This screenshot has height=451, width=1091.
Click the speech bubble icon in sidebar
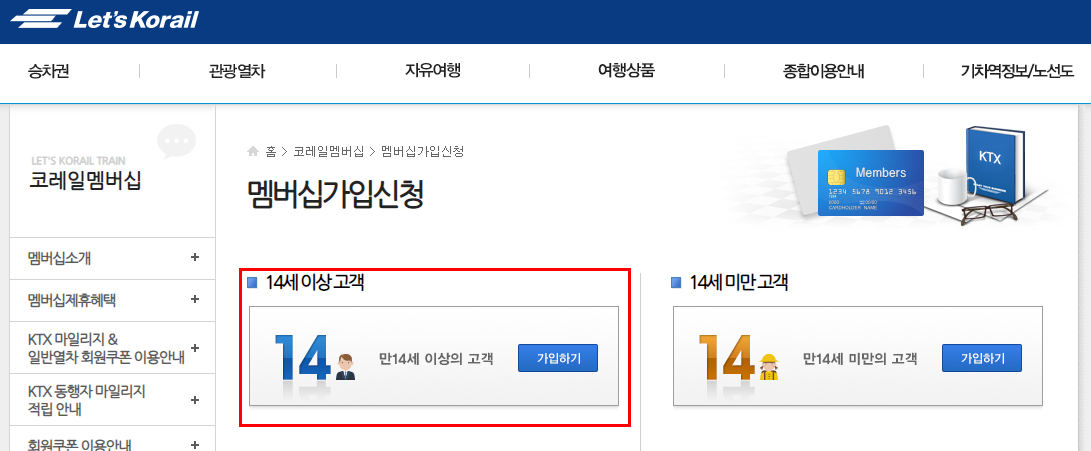(177, 141)
